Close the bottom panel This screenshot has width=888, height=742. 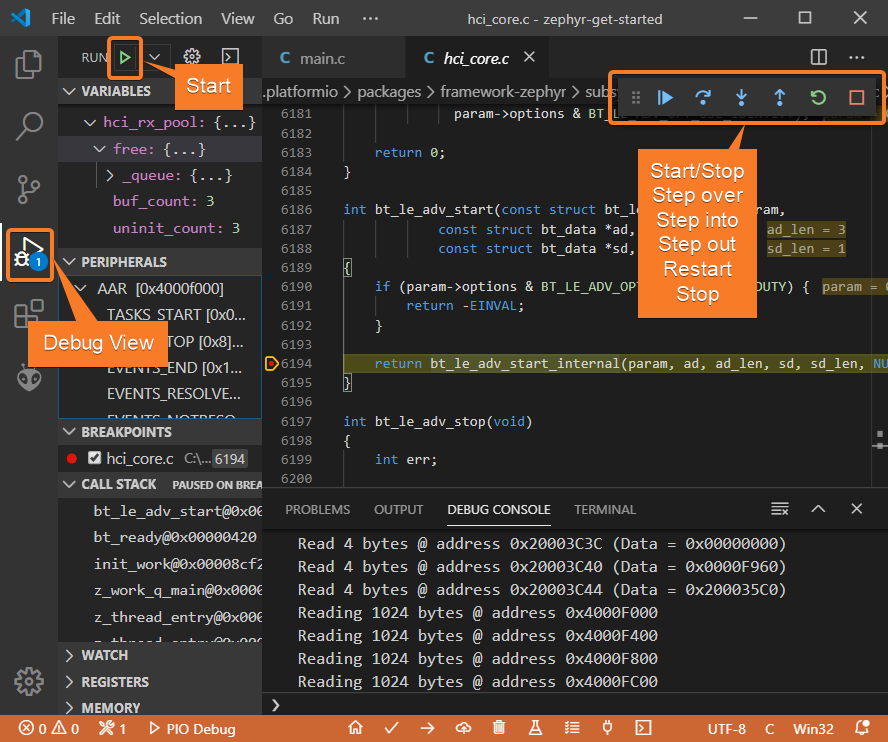click(857, 509)
